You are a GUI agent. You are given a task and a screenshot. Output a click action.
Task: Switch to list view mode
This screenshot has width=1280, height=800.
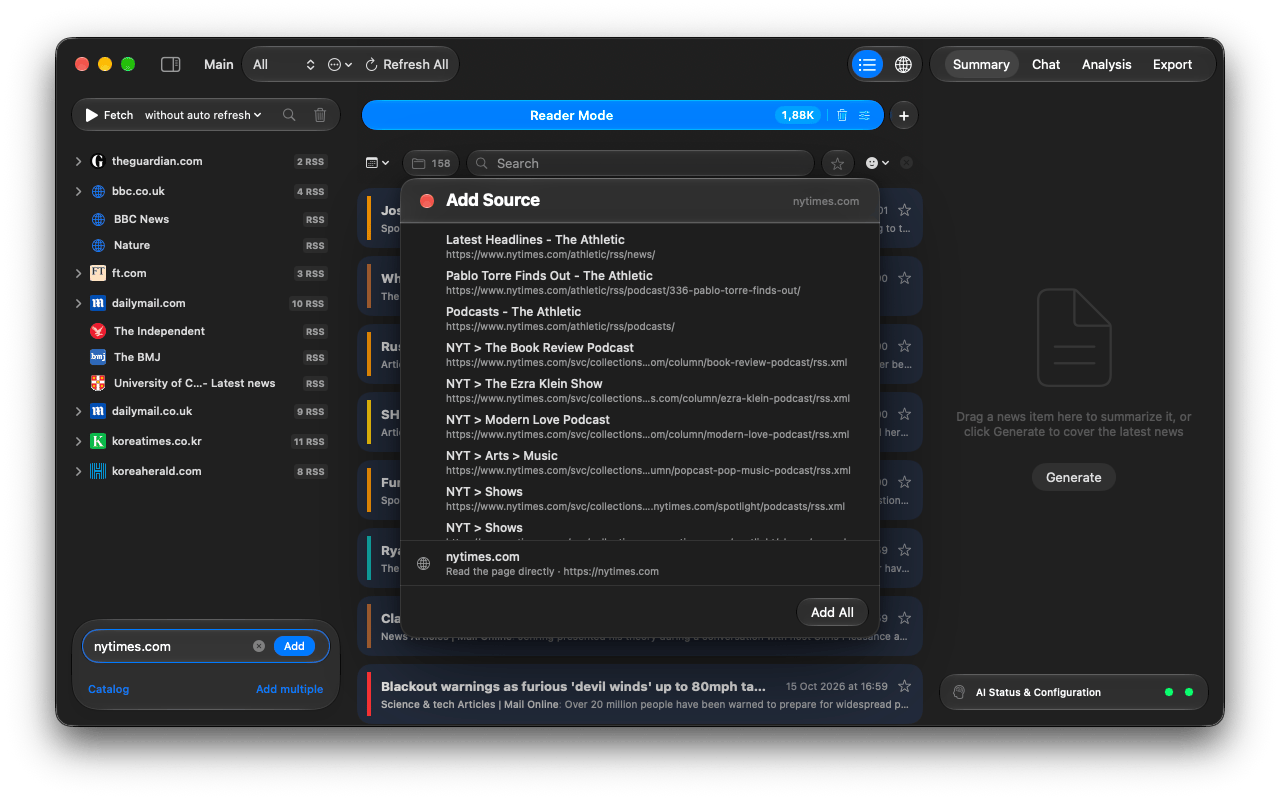point(867,64)
